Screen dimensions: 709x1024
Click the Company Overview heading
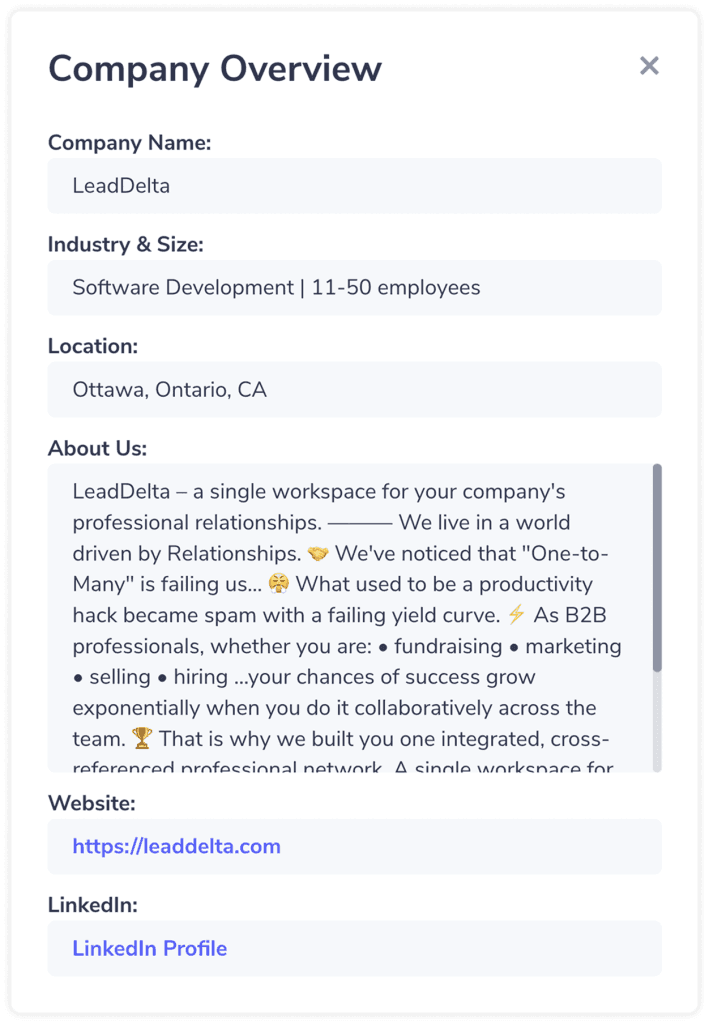tap(215, 69)
